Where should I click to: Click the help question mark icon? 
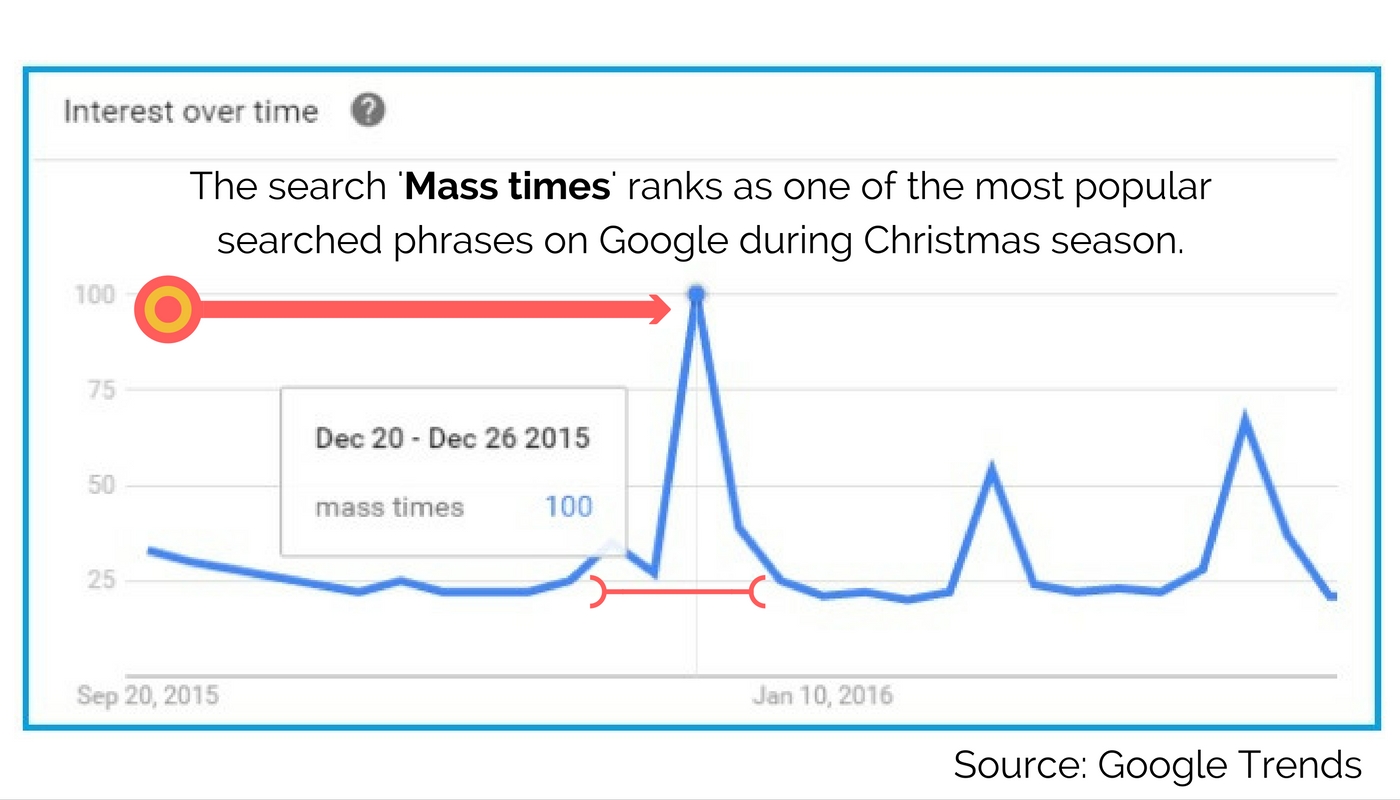367,110
